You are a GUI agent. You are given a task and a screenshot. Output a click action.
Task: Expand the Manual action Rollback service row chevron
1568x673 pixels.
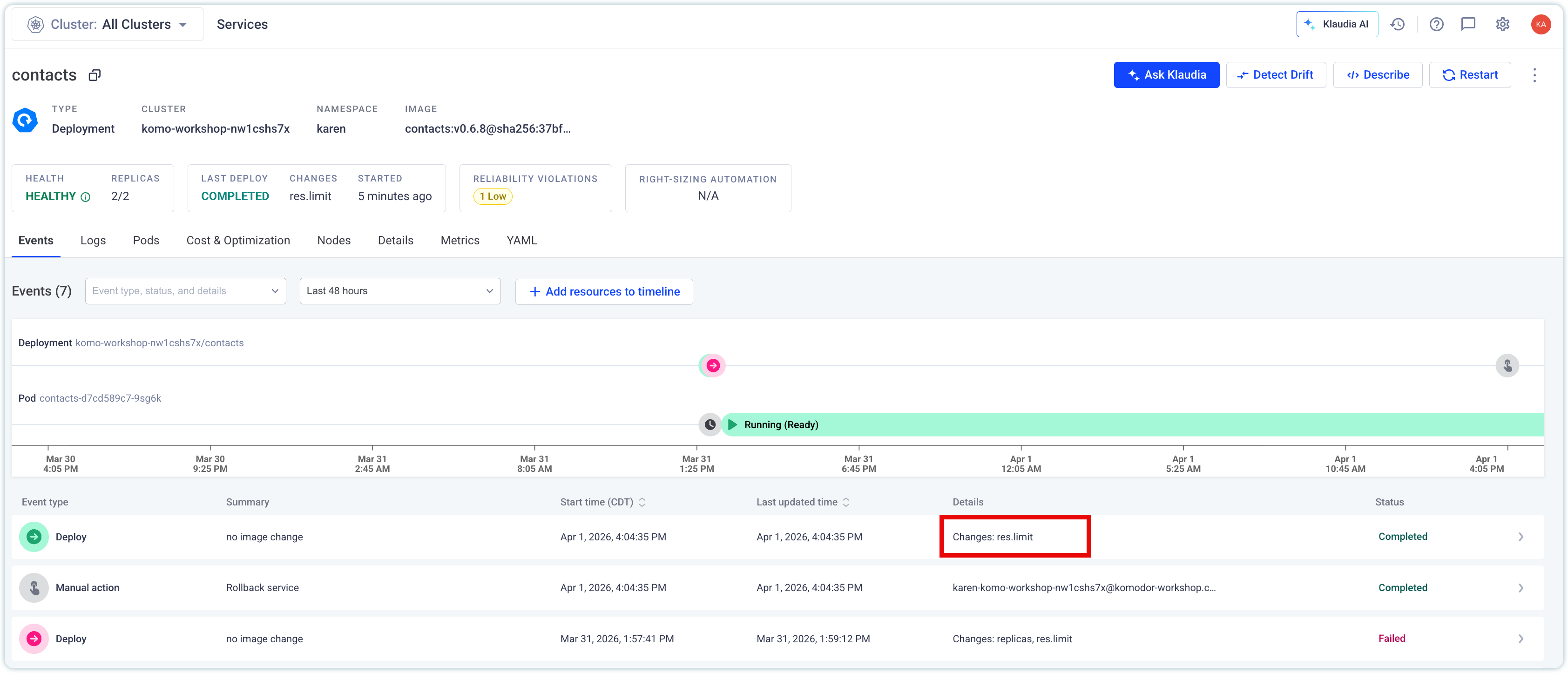coord(1521,588)
